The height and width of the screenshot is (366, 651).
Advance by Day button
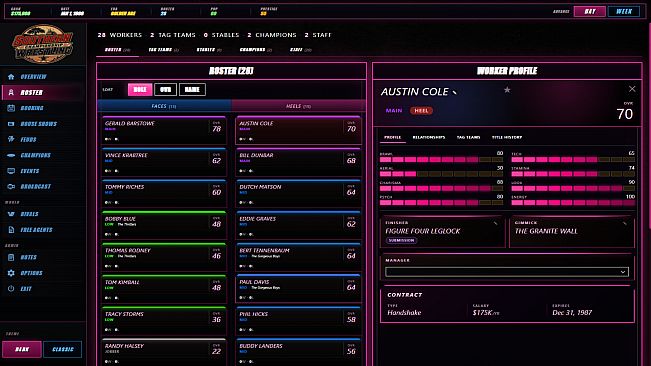[x=590, y=12]
